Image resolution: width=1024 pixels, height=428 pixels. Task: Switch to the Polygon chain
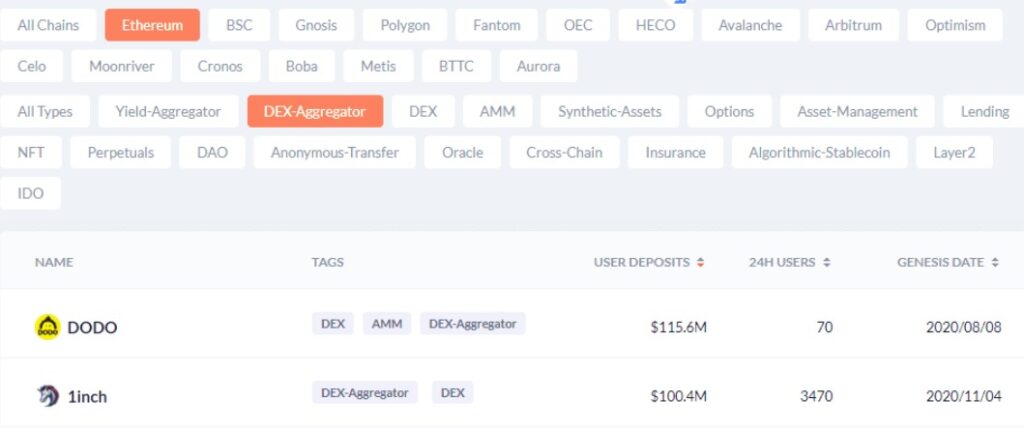click(x=405, y=25)
